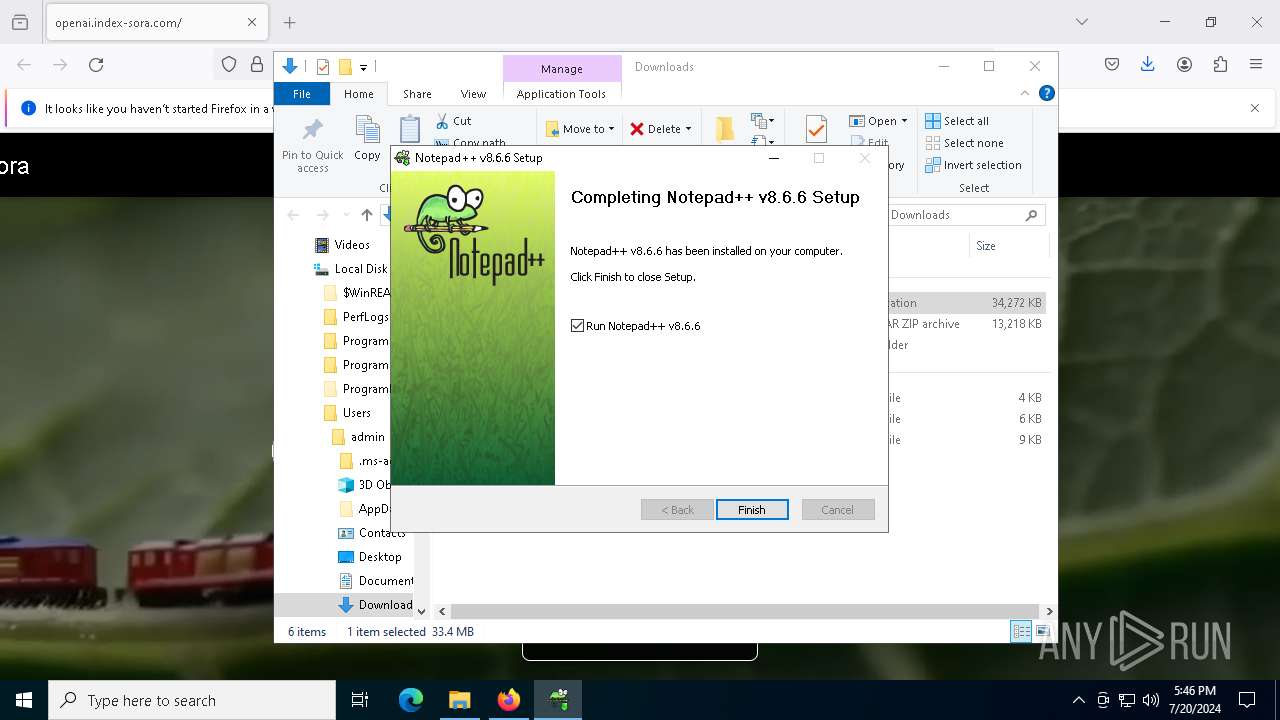
Task: Select the Contacts folder in tree
Action: tap(372, 533)
